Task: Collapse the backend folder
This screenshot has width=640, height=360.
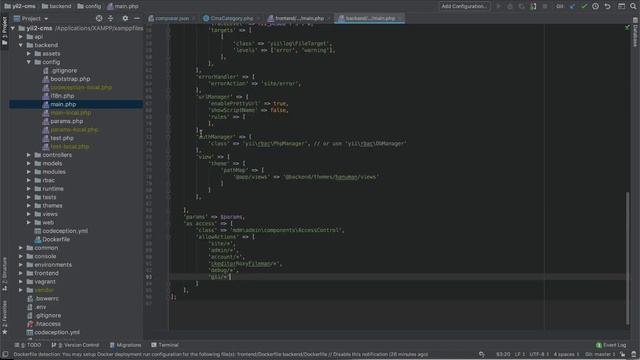Action: (x=21, y=45)
